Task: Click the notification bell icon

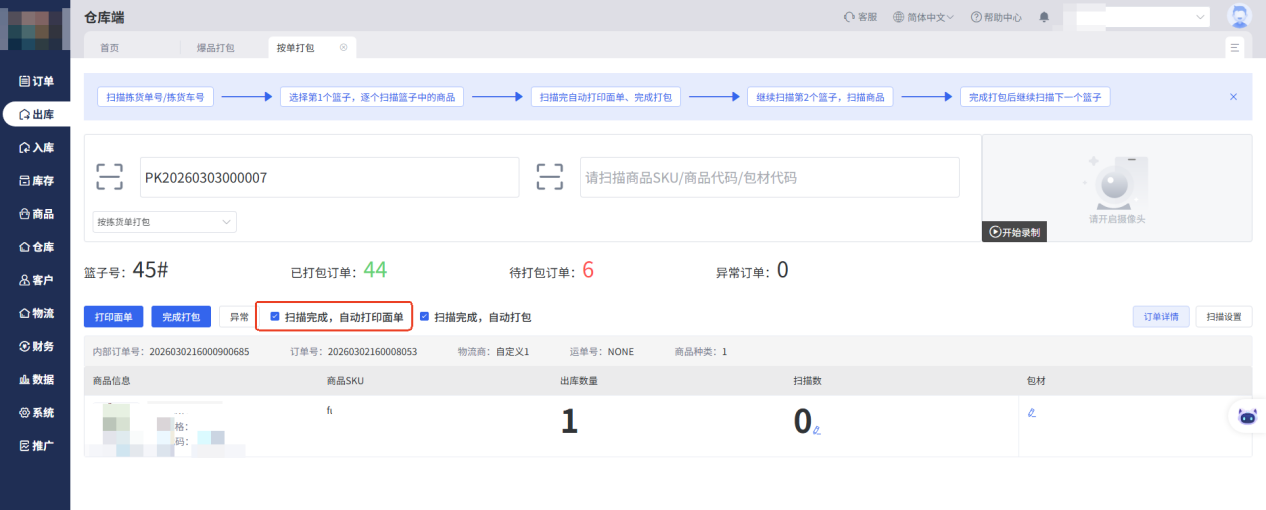Action: click(x=1044, y=17)
